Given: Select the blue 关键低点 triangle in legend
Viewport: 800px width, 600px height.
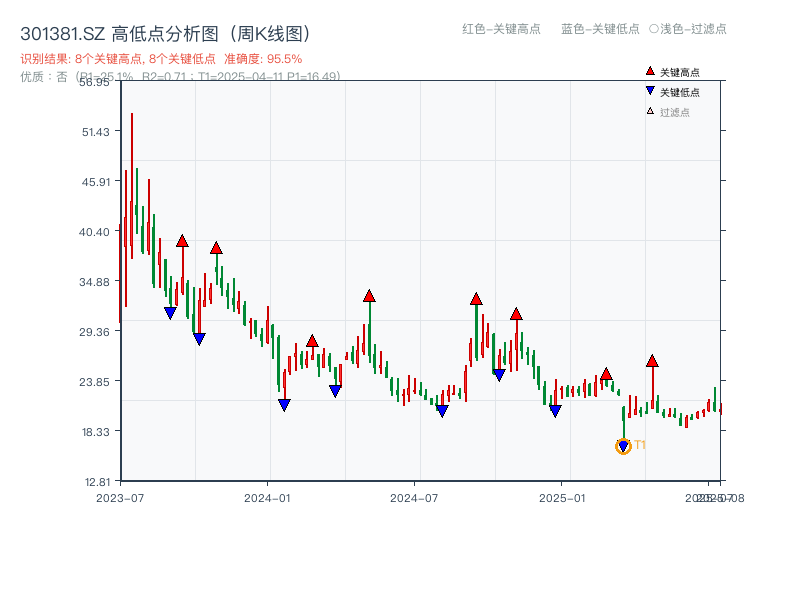Looking at the screenshot, I should pyautogui.click(x=648, y=89).
